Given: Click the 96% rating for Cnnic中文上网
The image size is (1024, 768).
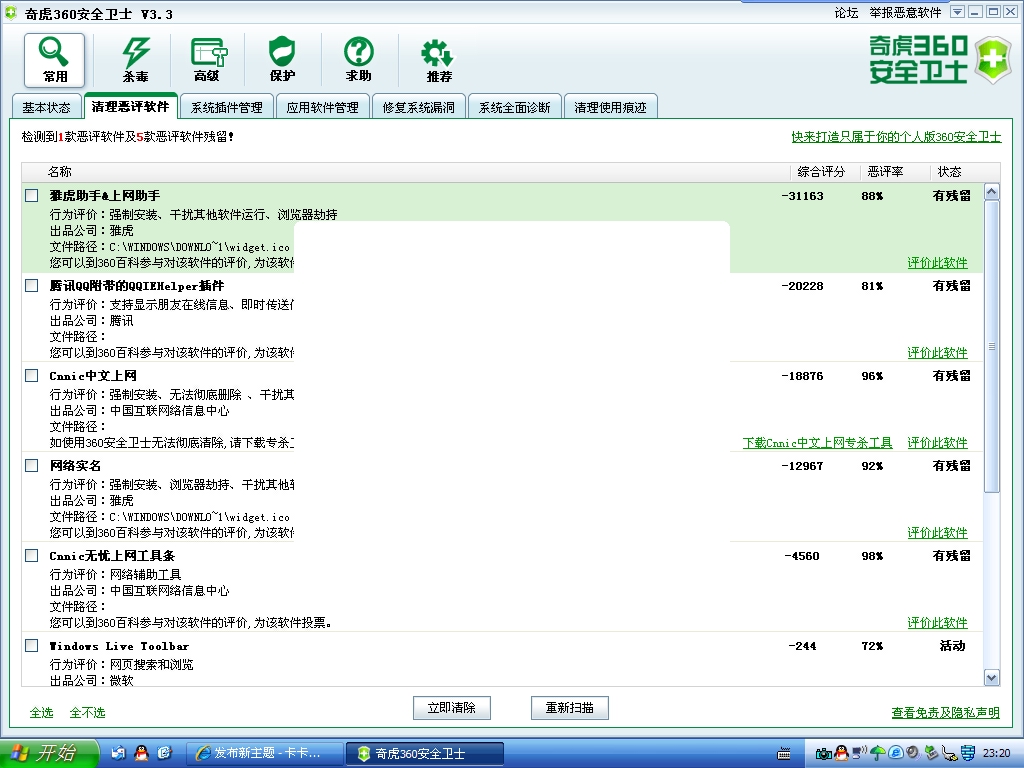Looking at the screenshot, I should pyautogui.click(x=872, y=376).
